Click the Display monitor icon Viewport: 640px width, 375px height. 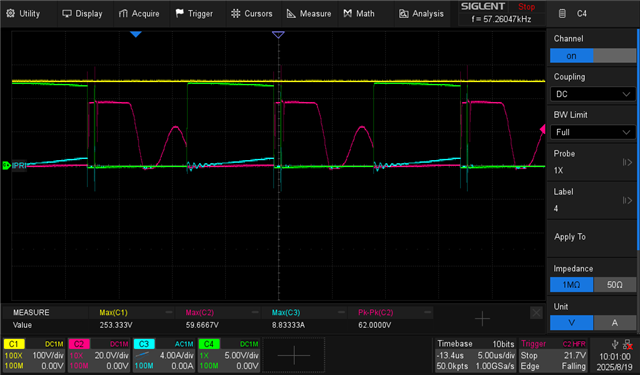pos(67,13)
